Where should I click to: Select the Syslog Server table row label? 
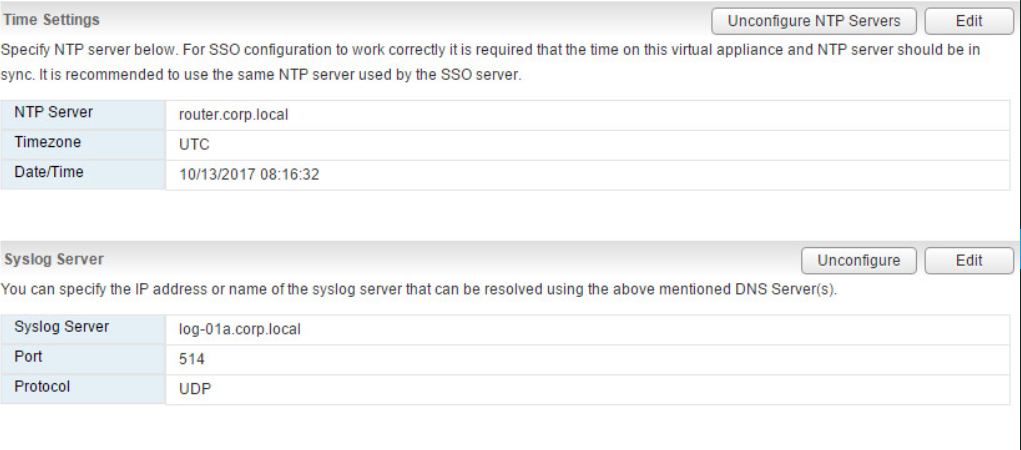(62, 328)
